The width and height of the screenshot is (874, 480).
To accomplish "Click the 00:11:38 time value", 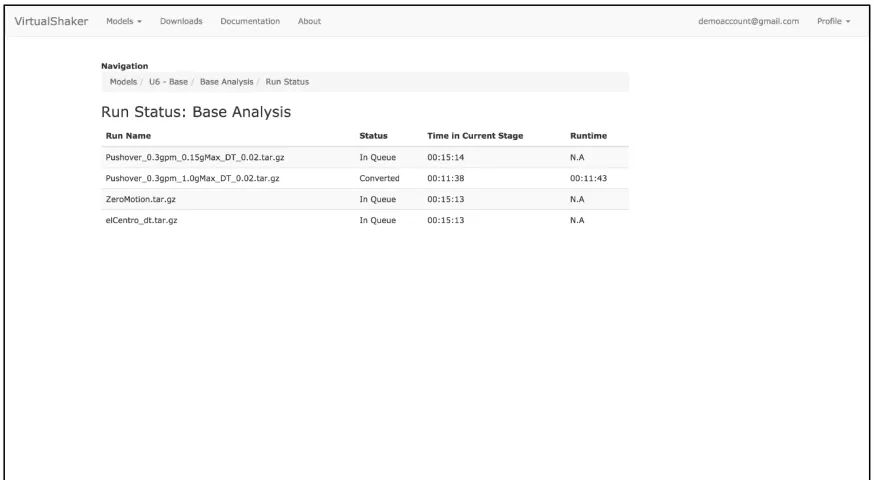I will click(x=445, y=178).
